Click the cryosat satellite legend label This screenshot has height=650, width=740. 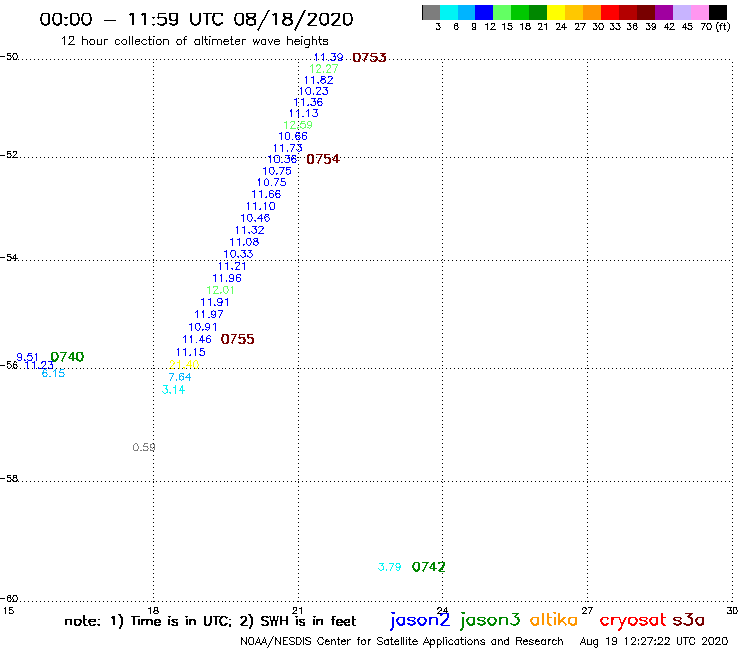coord(633,621)
